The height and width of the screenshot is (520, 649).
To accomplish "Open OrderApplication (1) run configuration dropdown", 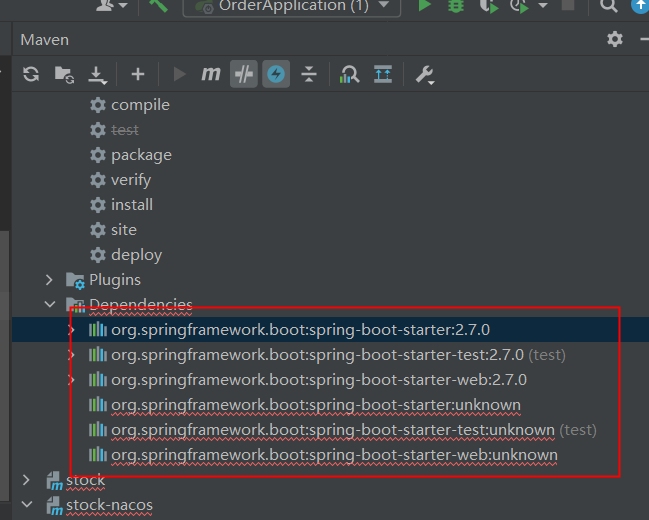I will click(292, 6).
